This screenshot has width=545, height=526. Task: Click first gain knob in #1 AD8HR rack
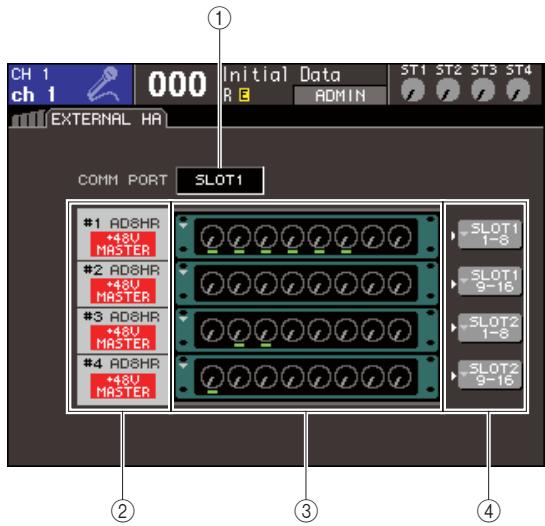tap(212, 236)
